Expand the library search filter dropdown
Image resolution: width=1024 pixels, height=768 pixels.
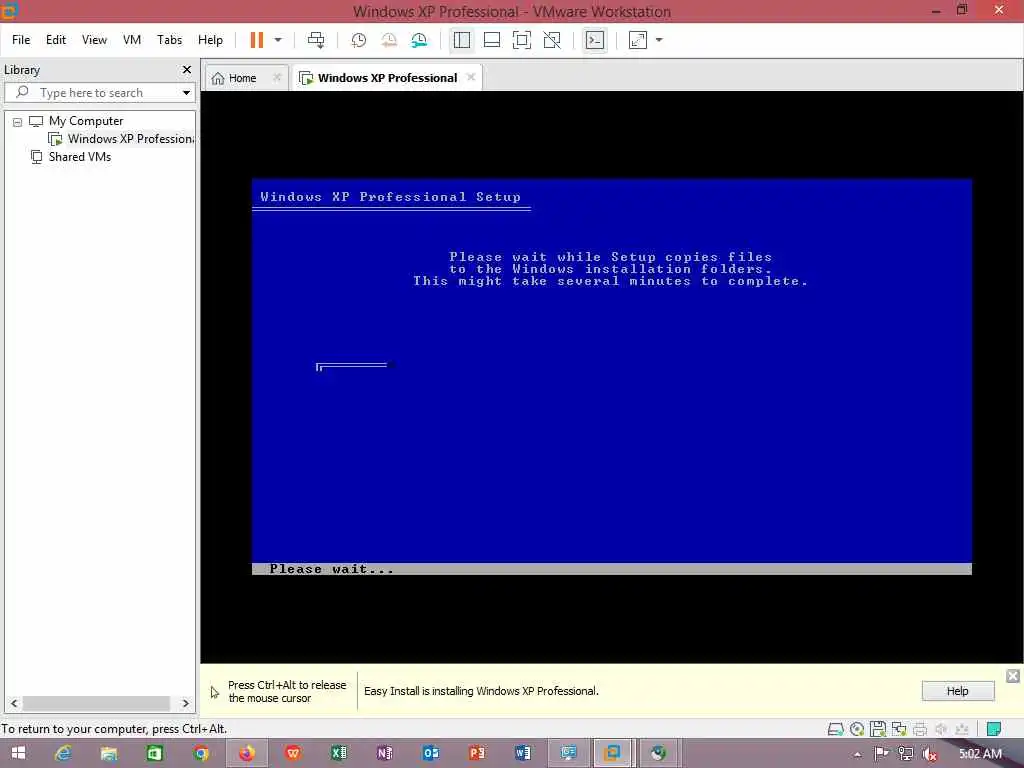coord(186,93)
